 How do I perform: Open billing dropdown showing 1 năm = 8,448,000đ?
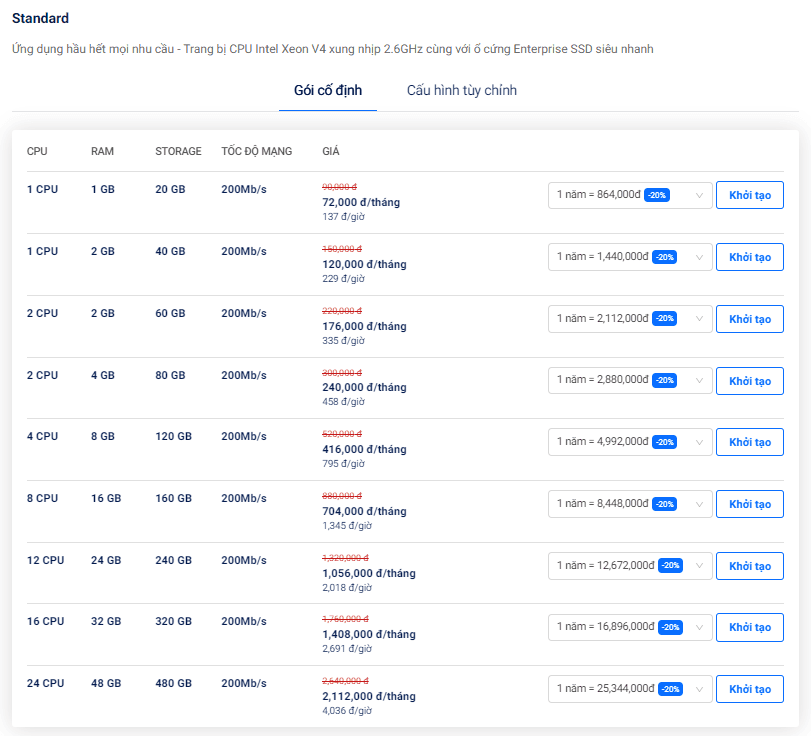[x=630, y=504]
